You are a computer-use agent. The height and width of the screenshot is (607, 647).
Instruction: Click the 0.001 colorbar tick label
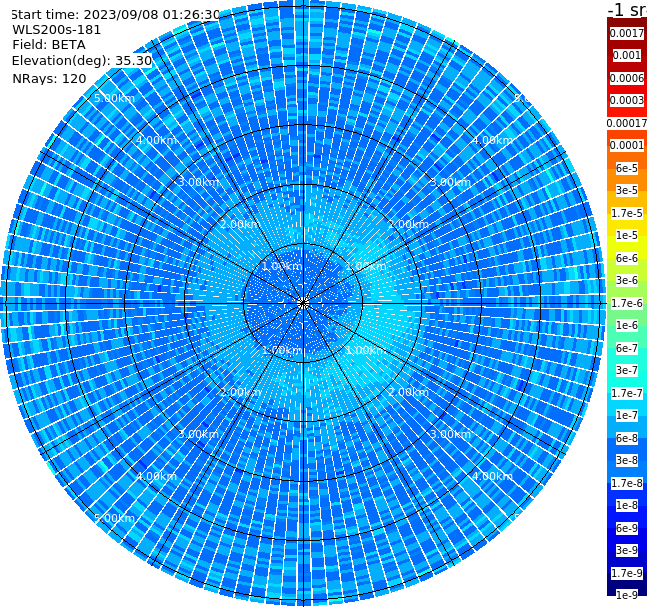point(627,55)
